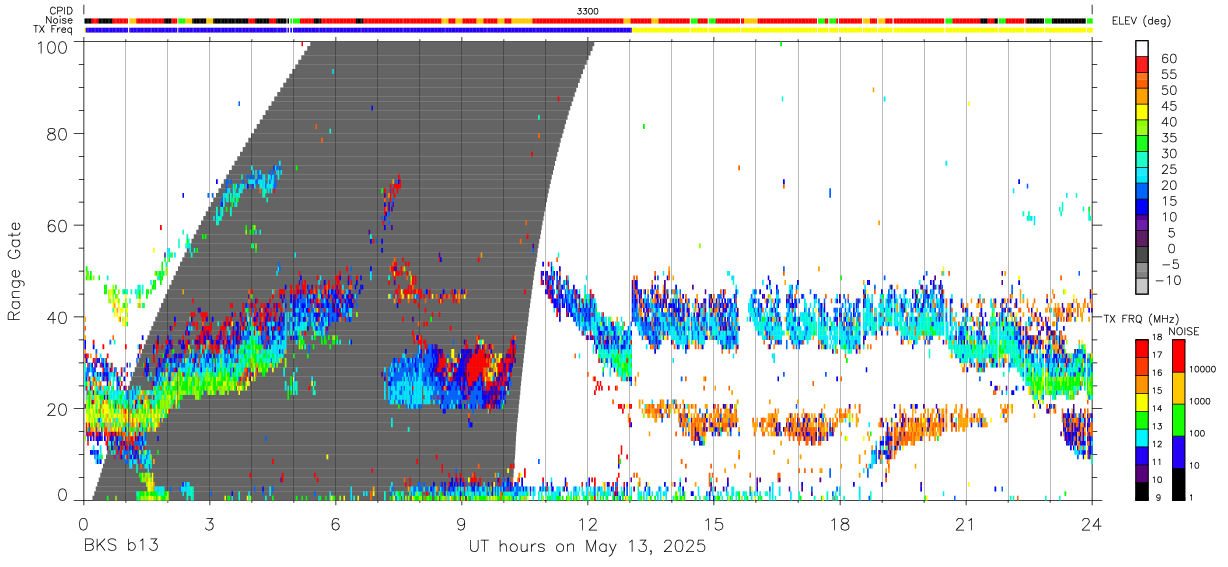Select the yellow 40–45 elevation color segment
1228x567 pixels.
tap(1142, 112)
